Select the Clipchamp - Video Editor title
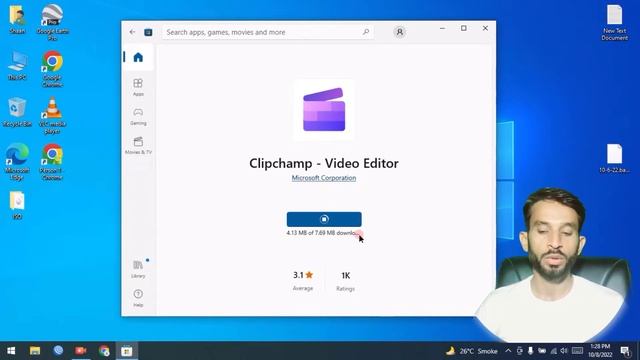Viewport: 640px width, 360px height. (x=324, y=163)
